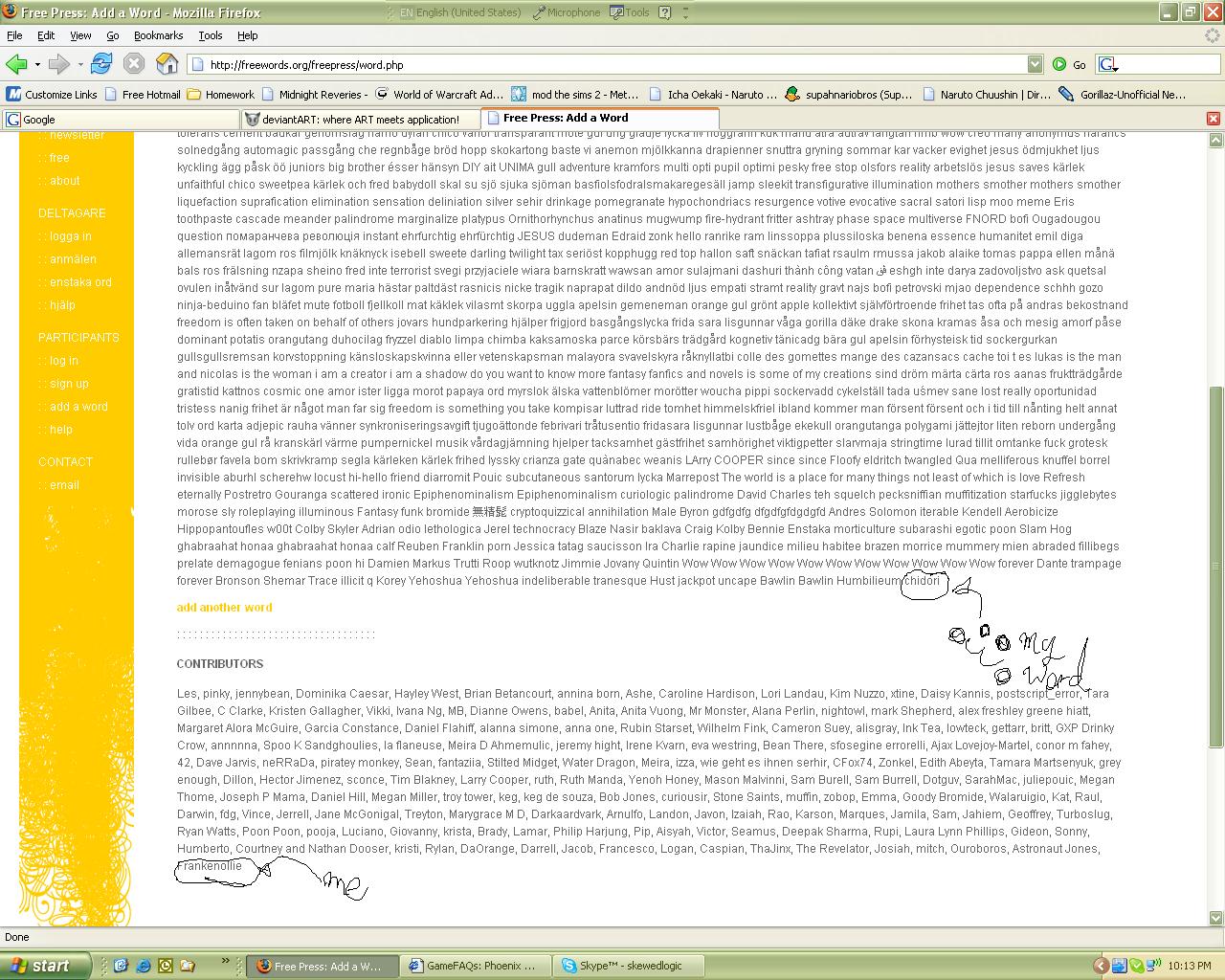The height and width of the screenshot is (980, 1225).
Task: Click the vertical page scrollbar thumb
Action: tap(1215, 567)
